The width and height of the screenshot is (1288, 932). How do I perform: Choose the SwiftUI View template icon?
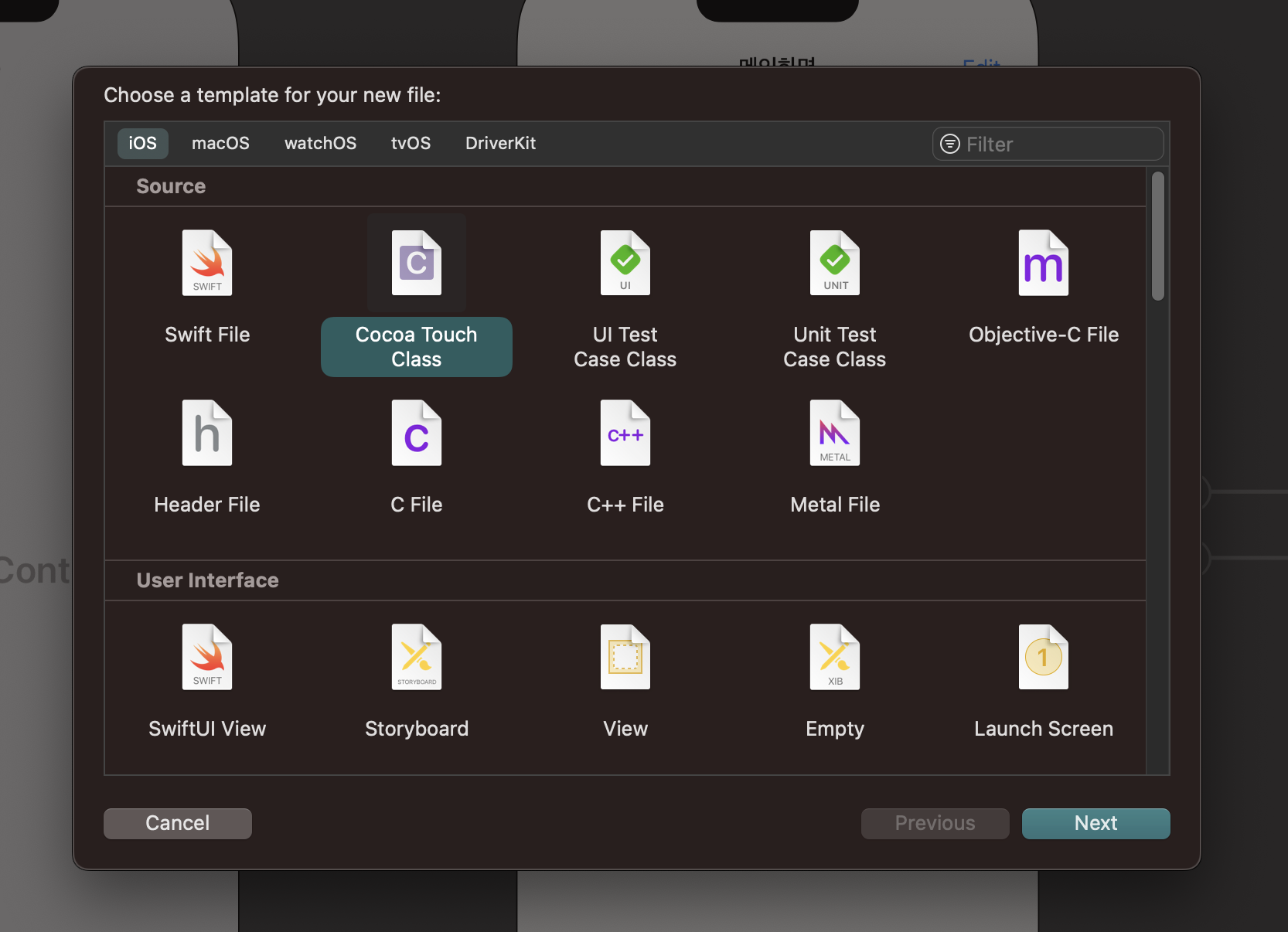coord(207,657)
